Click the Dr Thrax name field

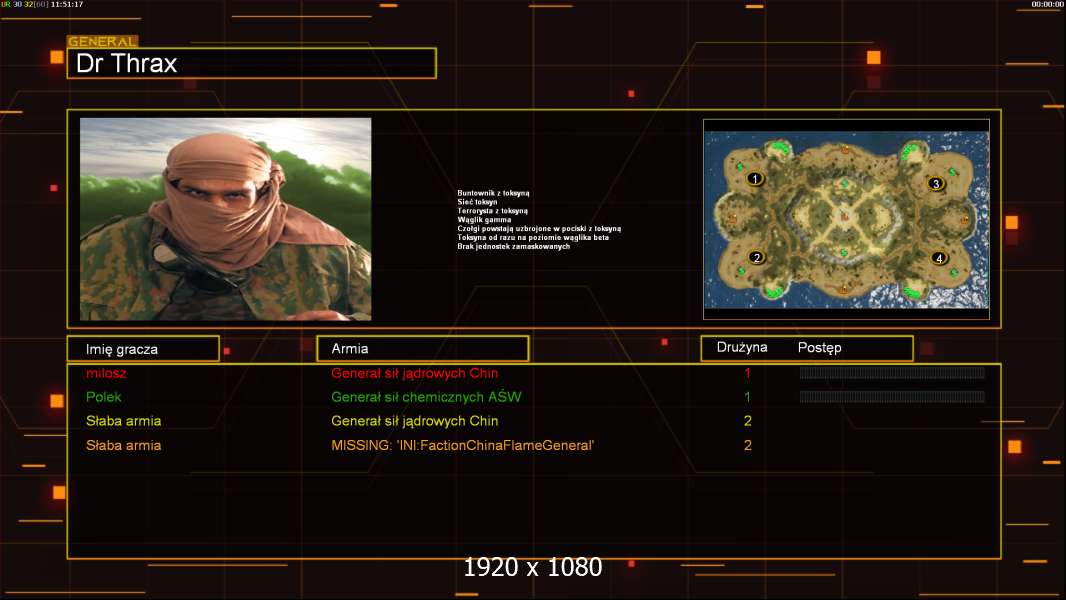coord(252,63)
